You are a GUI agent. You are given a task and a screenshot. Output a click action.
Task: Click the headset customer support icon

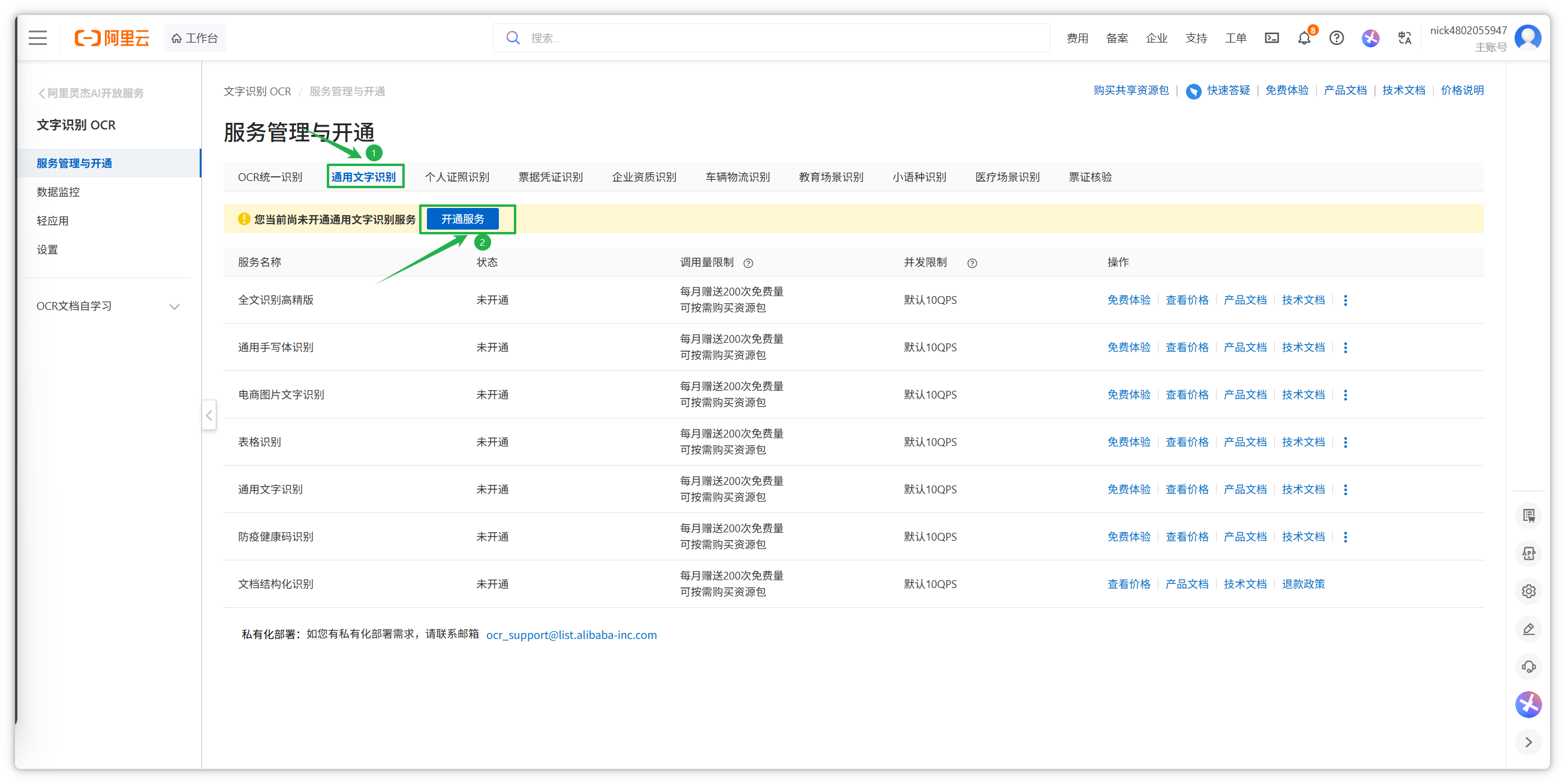(x=1528, y=666)
